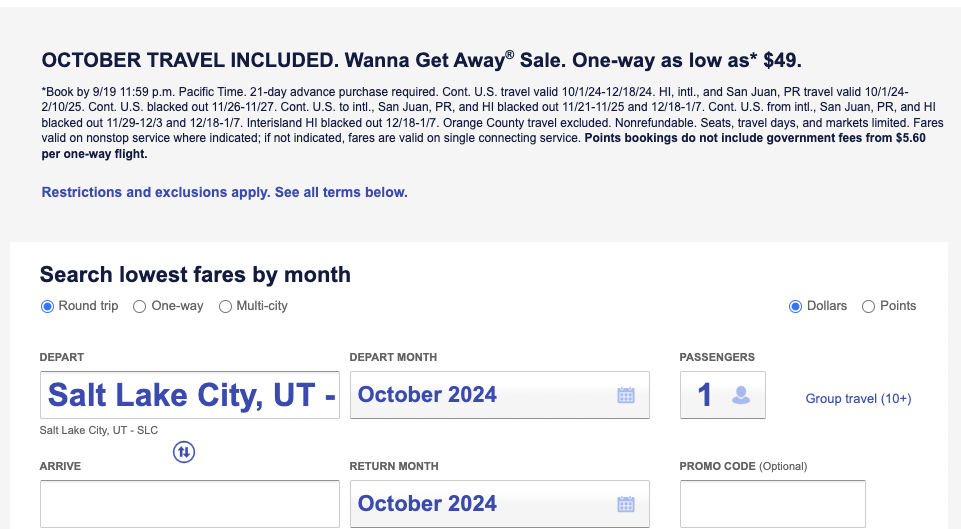This screenshot has width=961, height=529.
Task: Click the passenger silhouette icon
Action: pos(741,395)
